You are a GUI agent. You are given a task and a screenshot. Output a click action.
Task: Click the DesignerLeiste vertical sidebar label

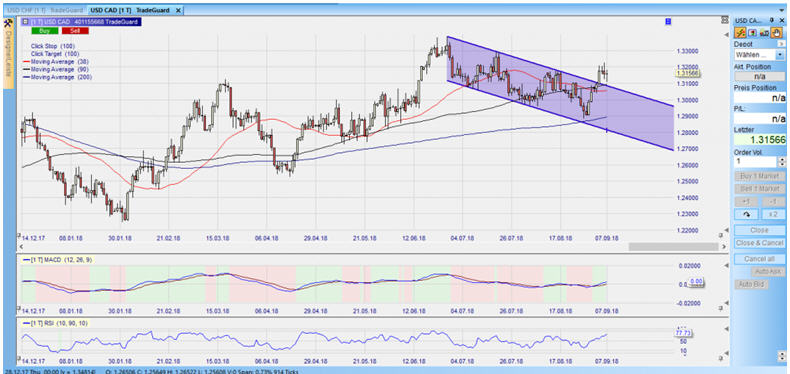point(8,53)
